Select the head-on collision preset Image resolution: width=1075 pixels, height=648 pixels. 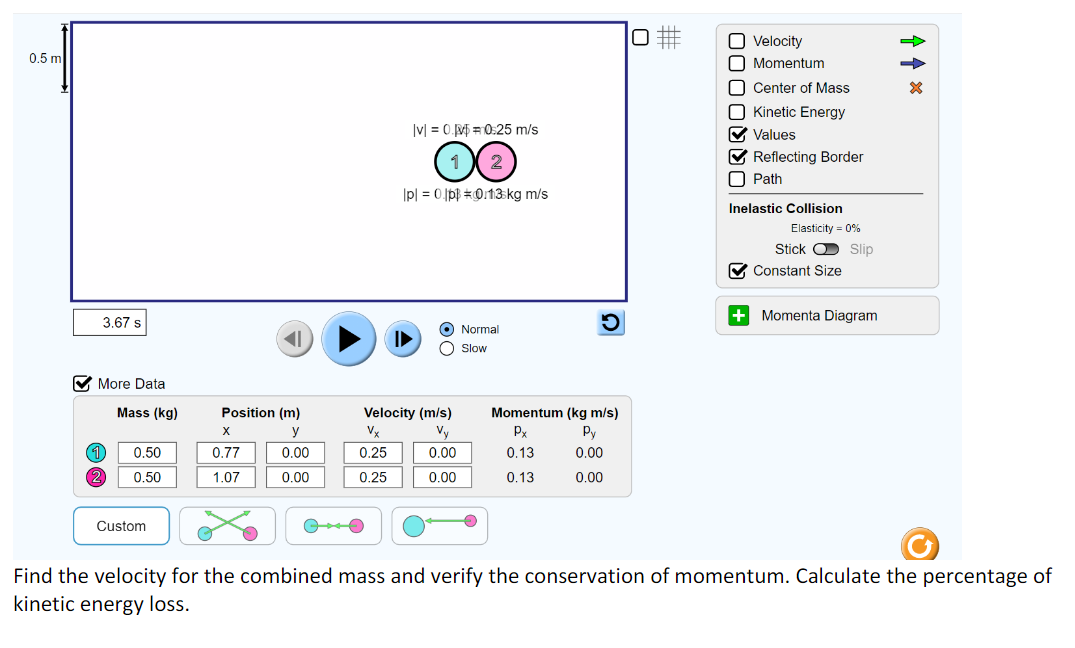[x=333, y=525]
